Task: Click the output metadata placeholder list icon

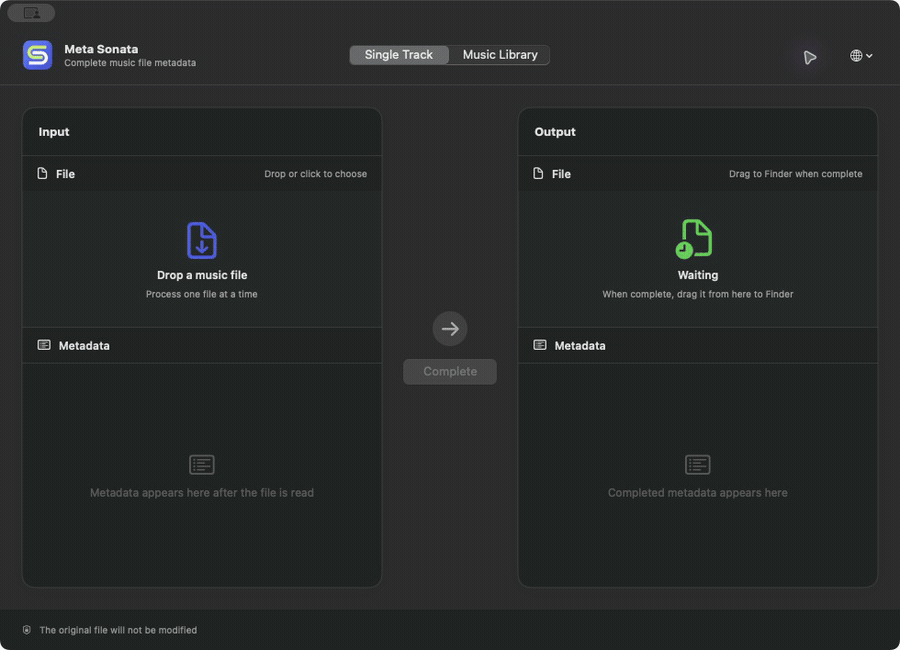Action: pyautogui.click(x=698, y=465)
